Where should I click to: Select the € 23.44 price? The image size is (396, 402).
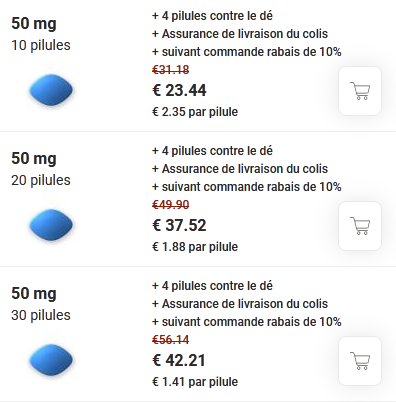tap(179, 90)
